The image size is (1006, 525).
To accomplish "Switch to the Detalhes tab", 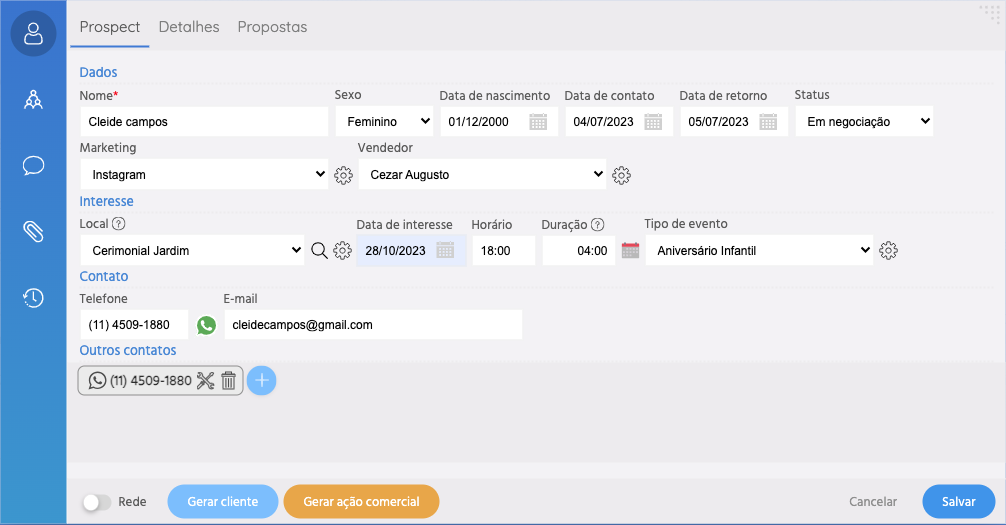I will (x=189, y=27).
